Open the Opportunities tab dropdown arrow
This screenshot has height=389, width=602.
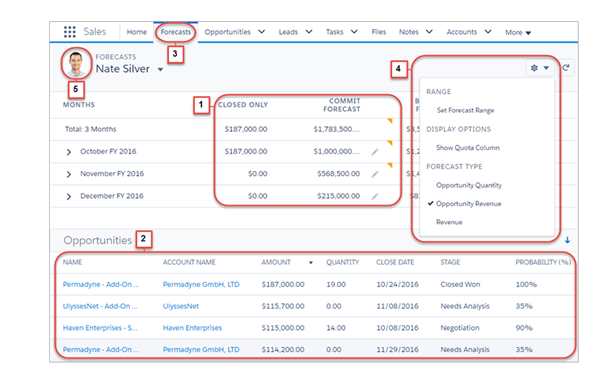tap(261, 32)
